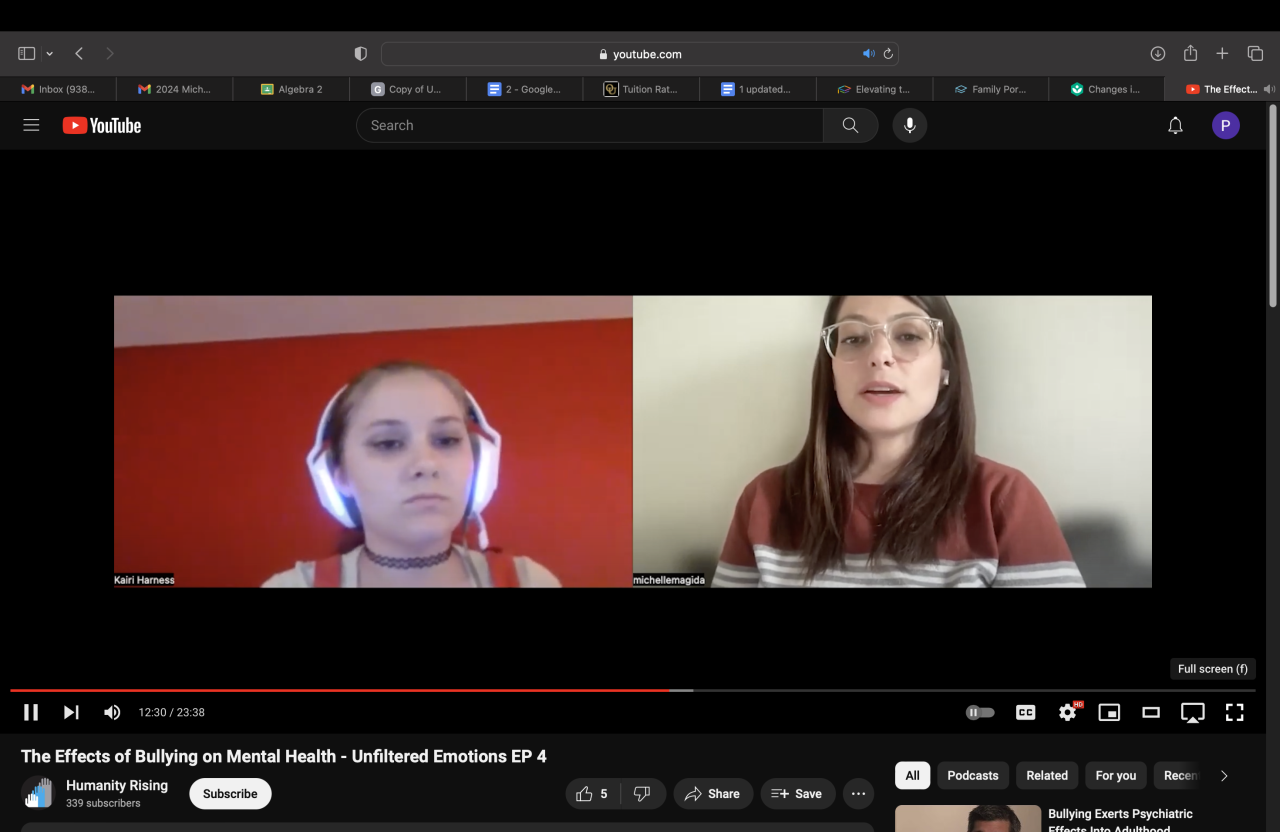This screenshot has height=832, width=1280.
Task: Toggle theater mode
Action: (1151, 712)
